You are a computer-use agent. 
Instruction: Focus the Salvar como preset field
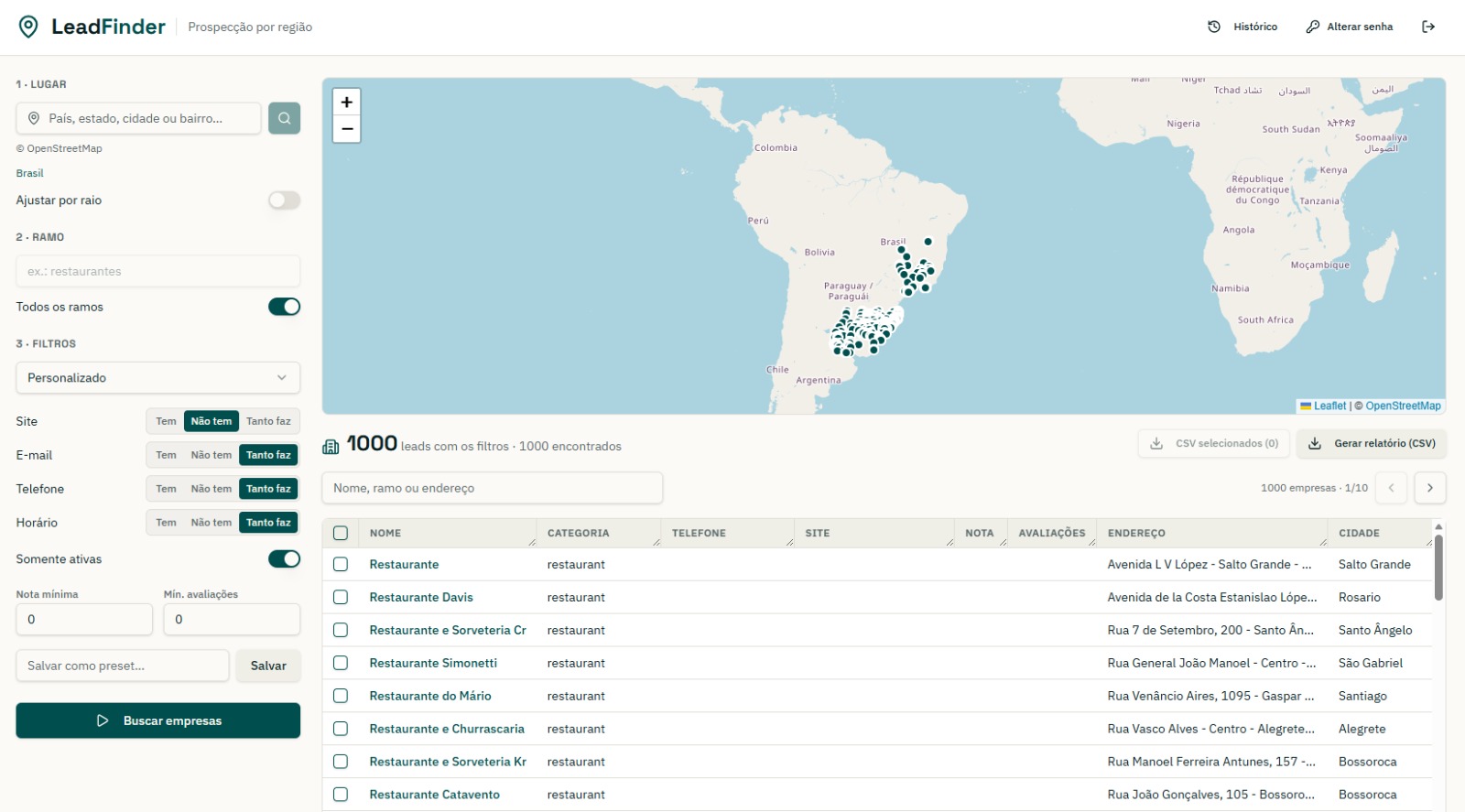123,666
